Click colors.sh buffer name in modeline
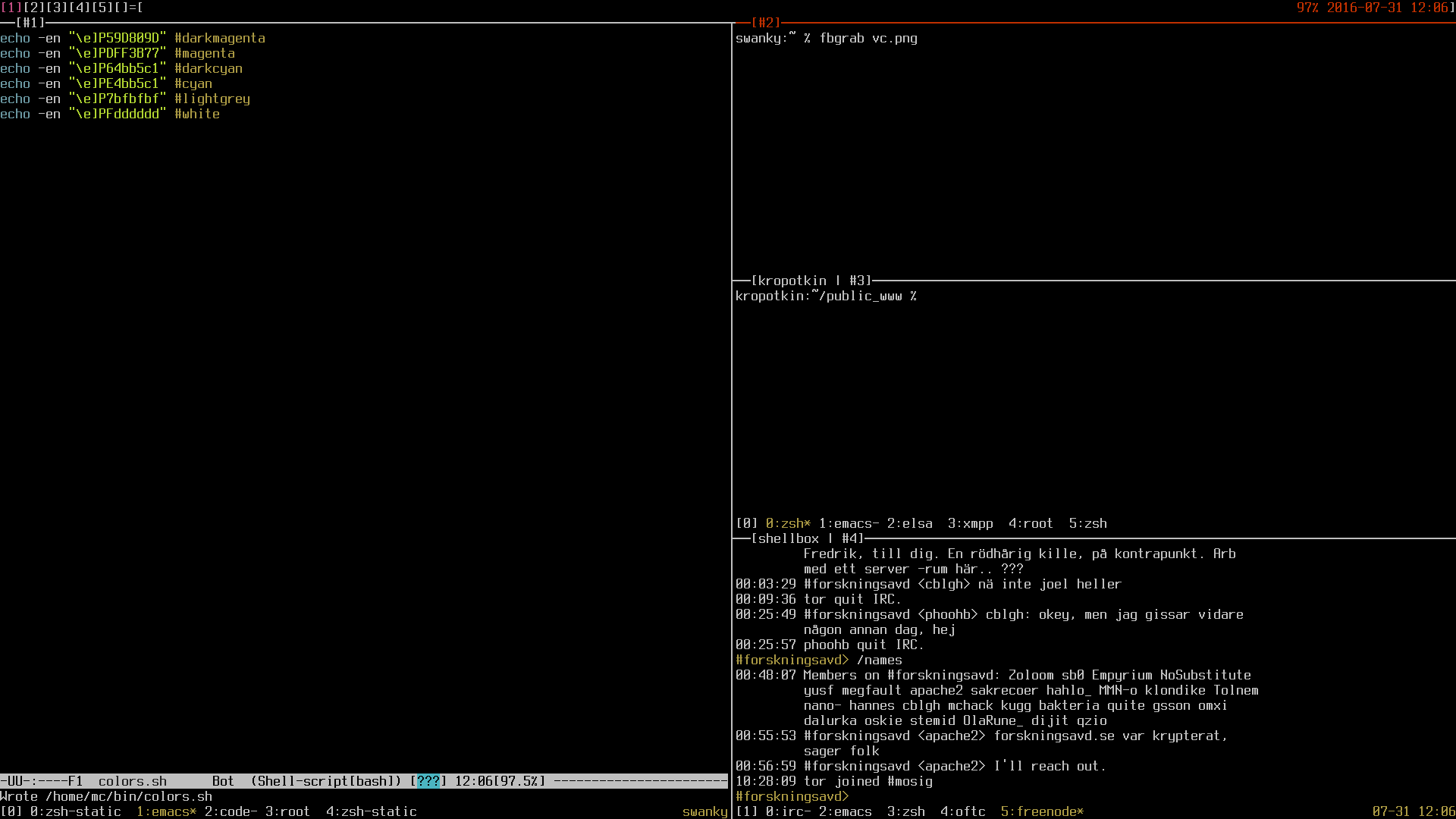The image size is (1456, 819). (132, 781)
